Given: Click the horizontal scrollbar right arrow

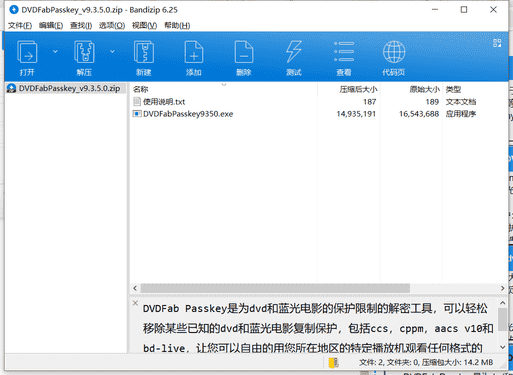Looking at the screenshot, I should (x=502, y=288).
